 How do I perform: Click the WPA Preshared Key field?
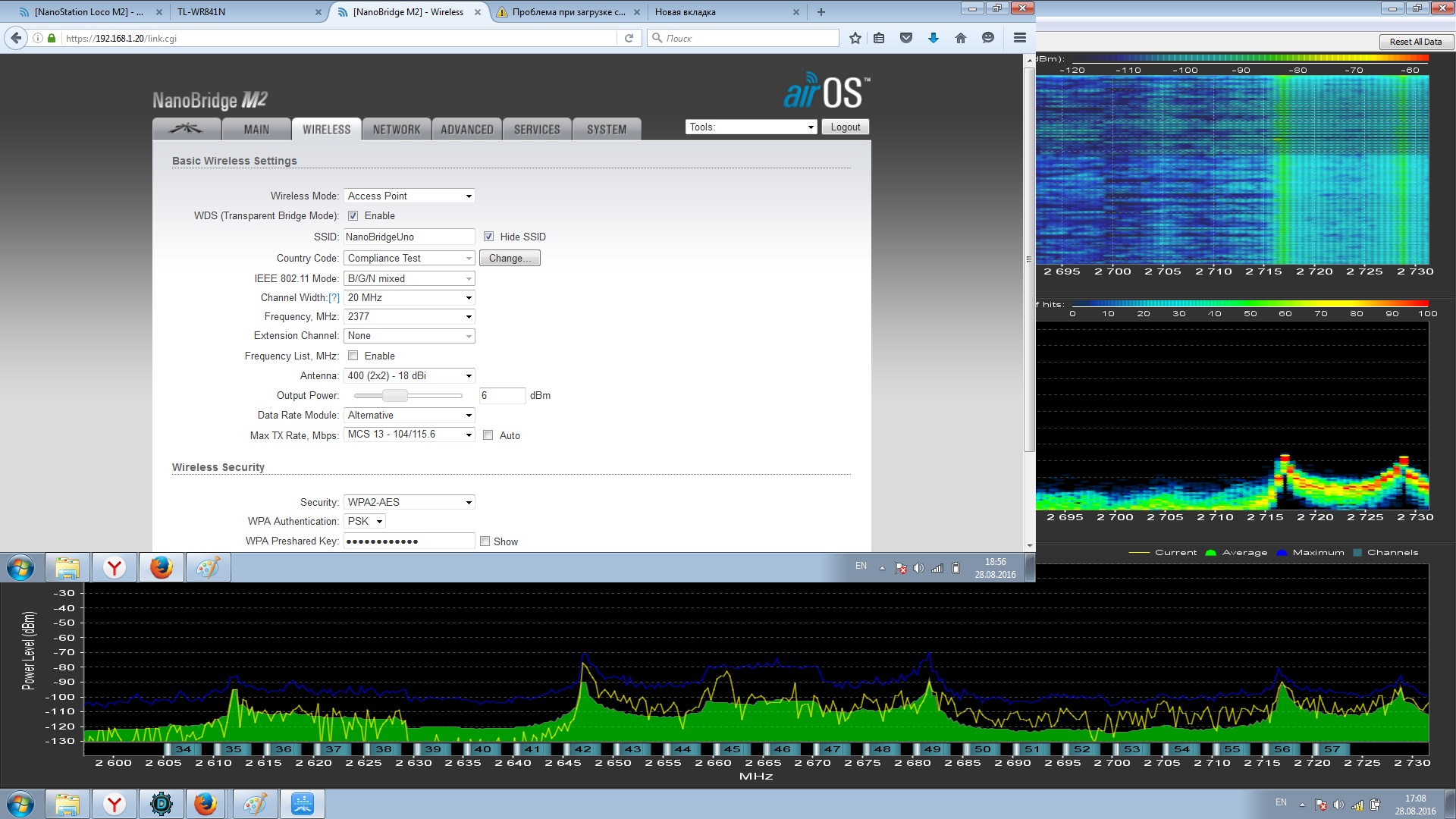[409, 541]
